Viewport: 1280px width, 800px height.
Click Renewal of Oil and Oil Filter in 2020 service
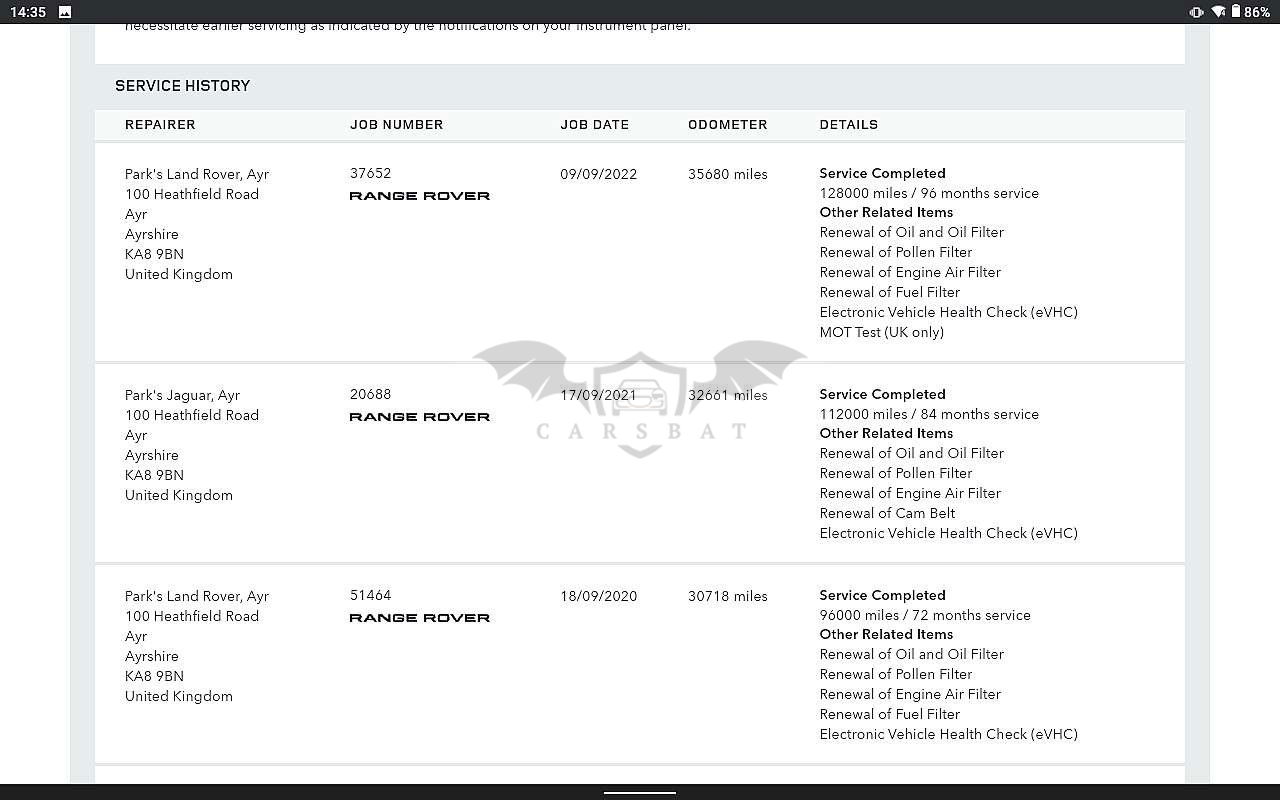click(x=912, y=655)
